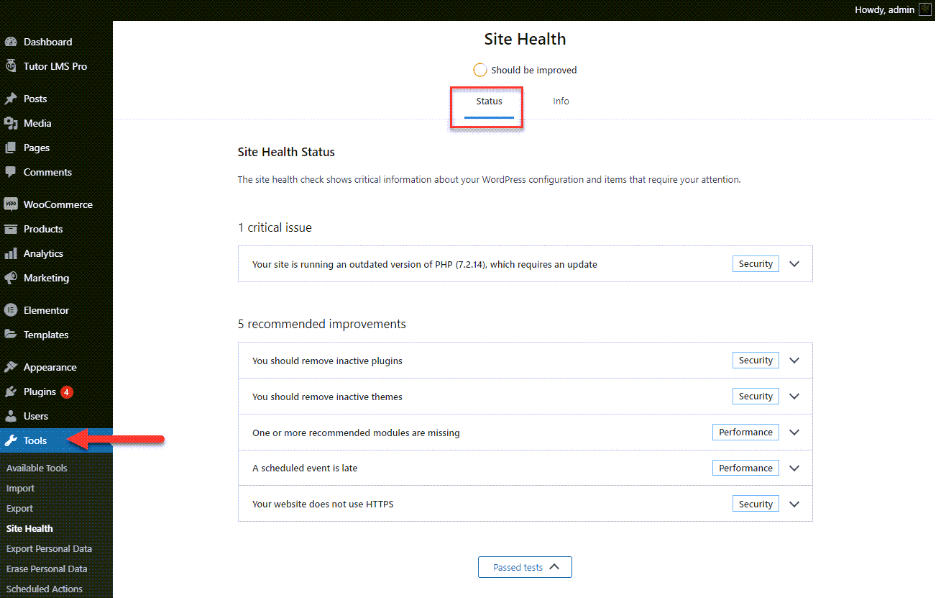The image size is (936, 598).
Task: Select the Status tab
Action: [x=488, y=100]
